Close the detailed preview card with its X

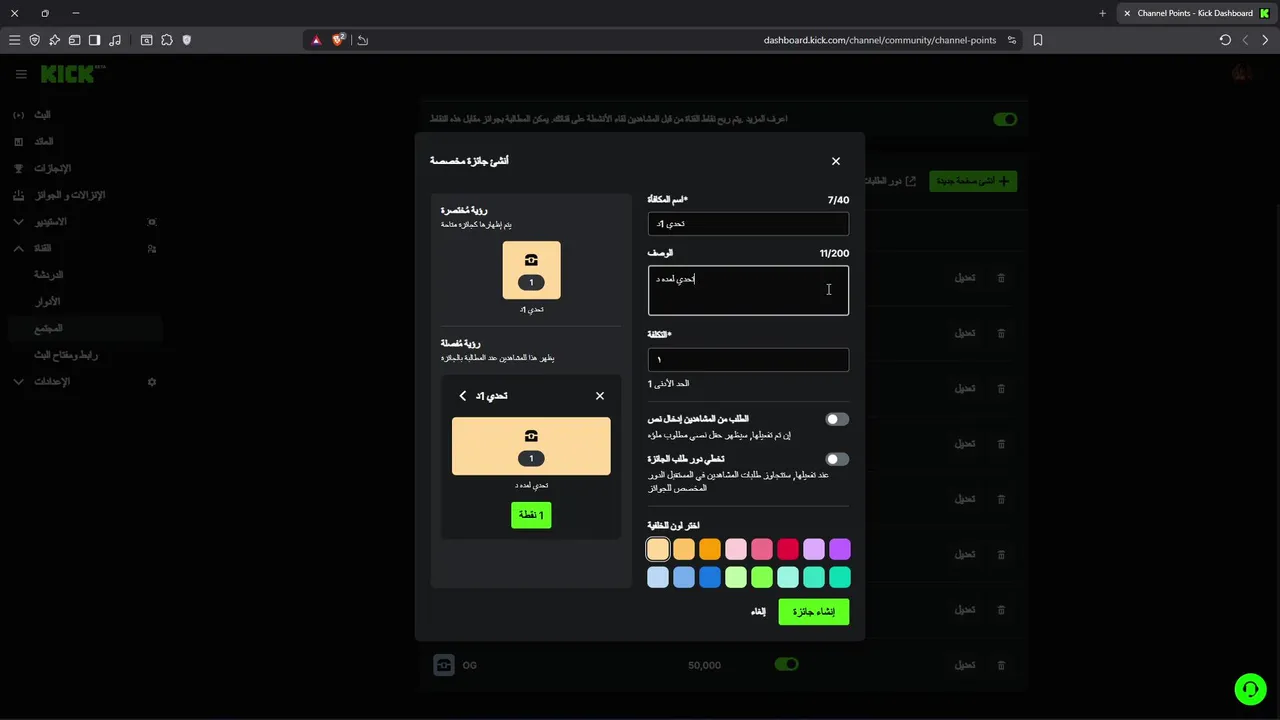600,396
